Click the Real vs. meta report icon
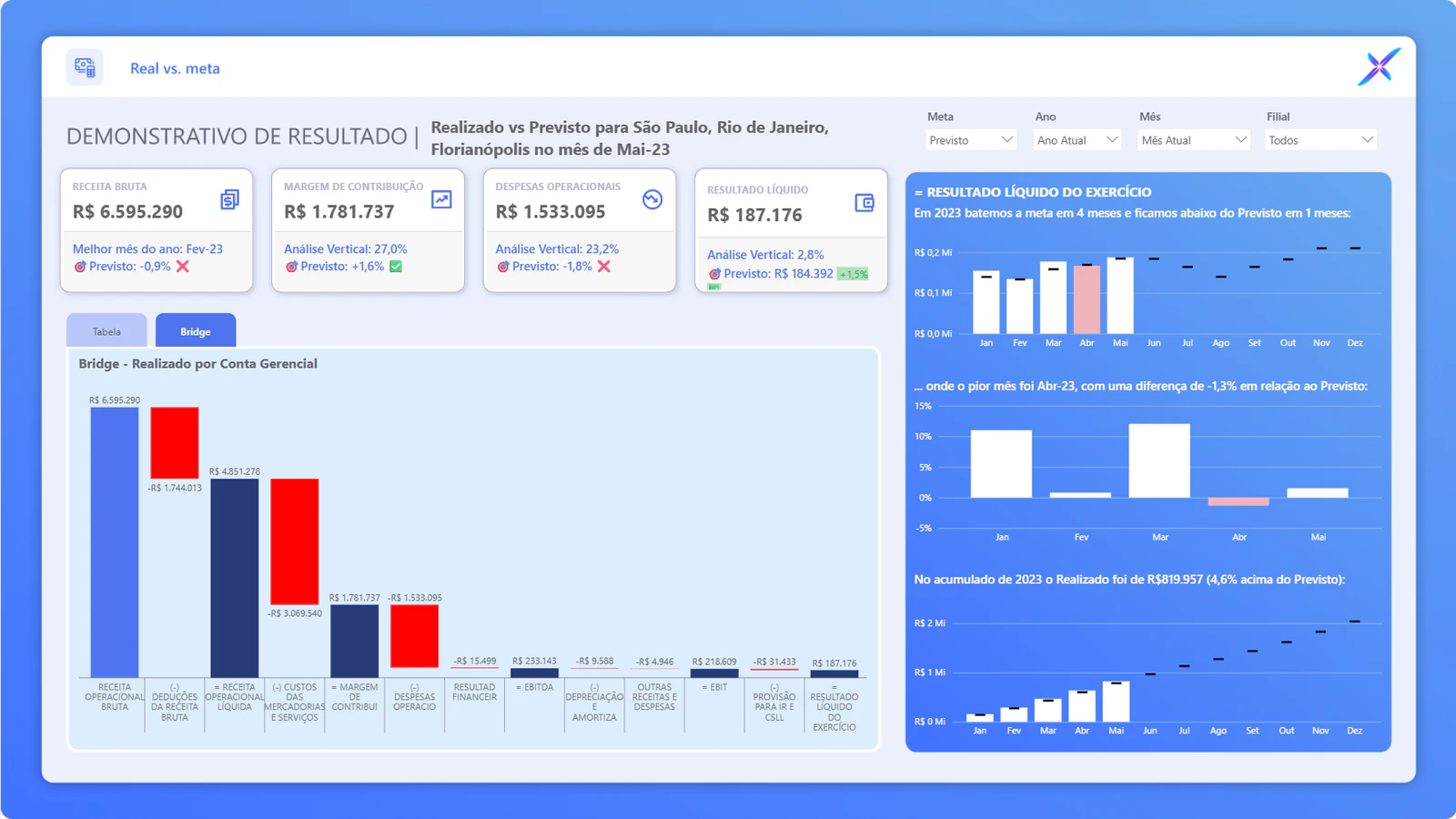The image size is (1456, 819). [x=85, y=67]
